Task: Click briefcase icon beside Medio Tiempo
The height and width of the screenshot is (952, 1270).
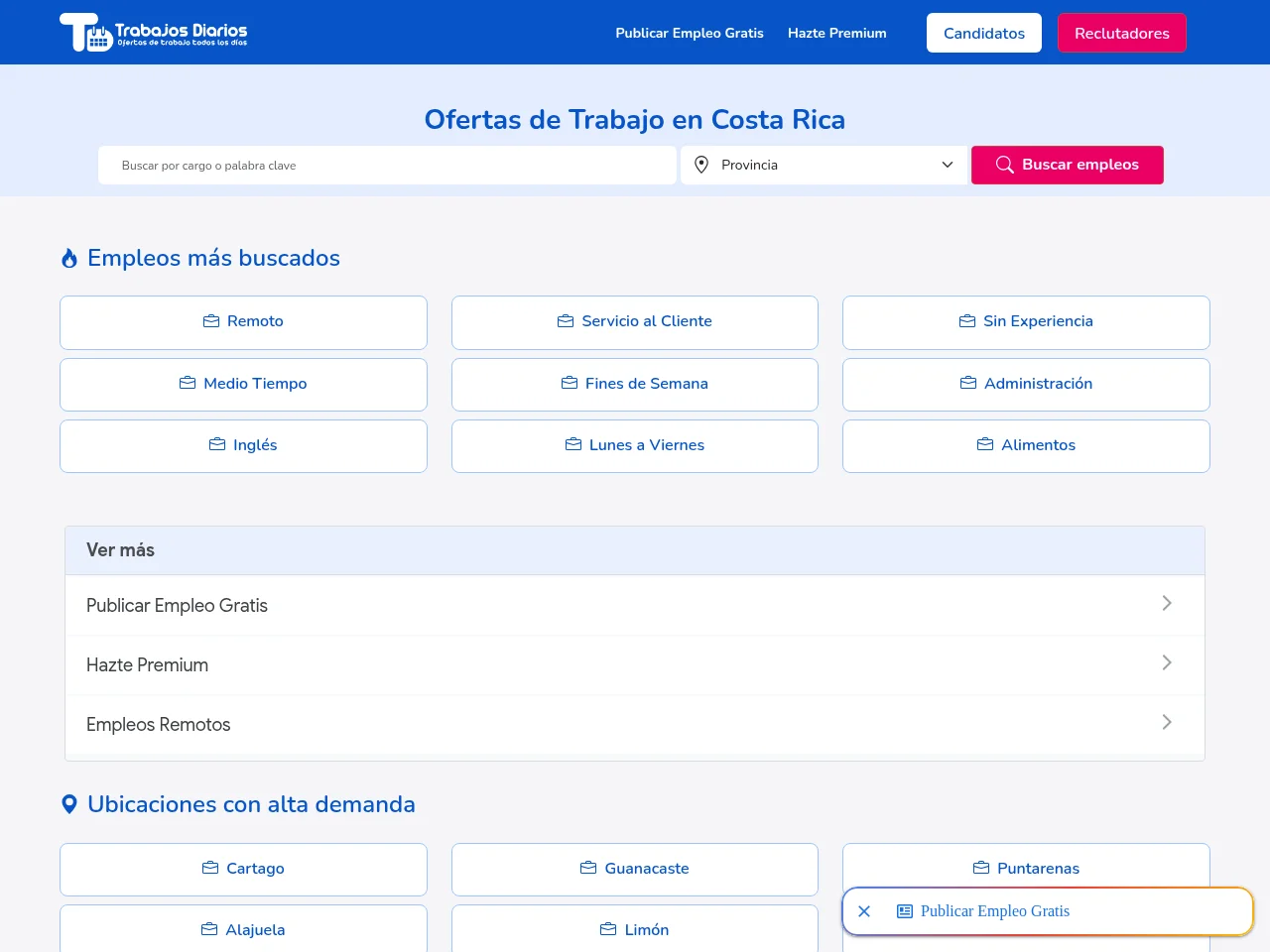Action: click(x=188, y=383)
